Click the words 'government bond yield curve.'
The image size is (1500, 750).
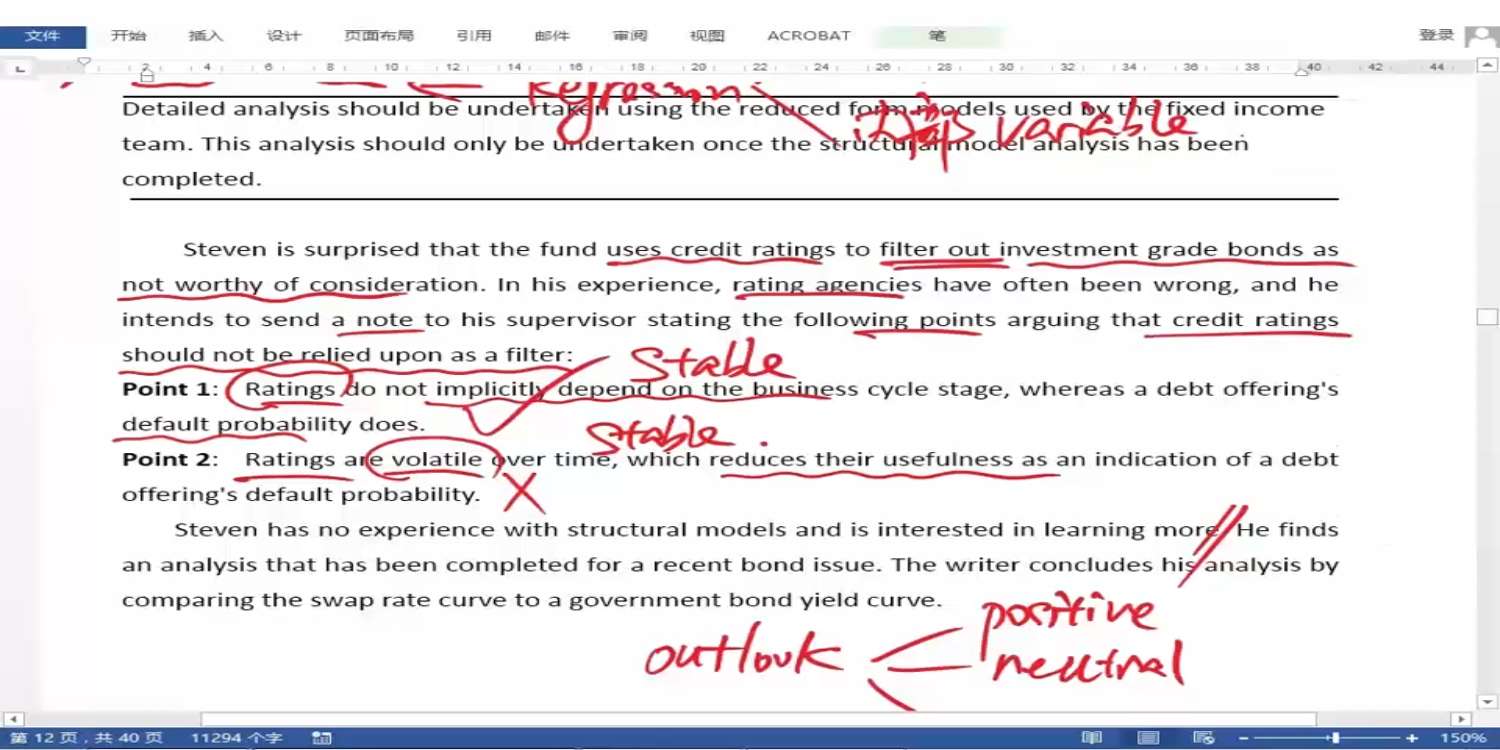point(755,600)
